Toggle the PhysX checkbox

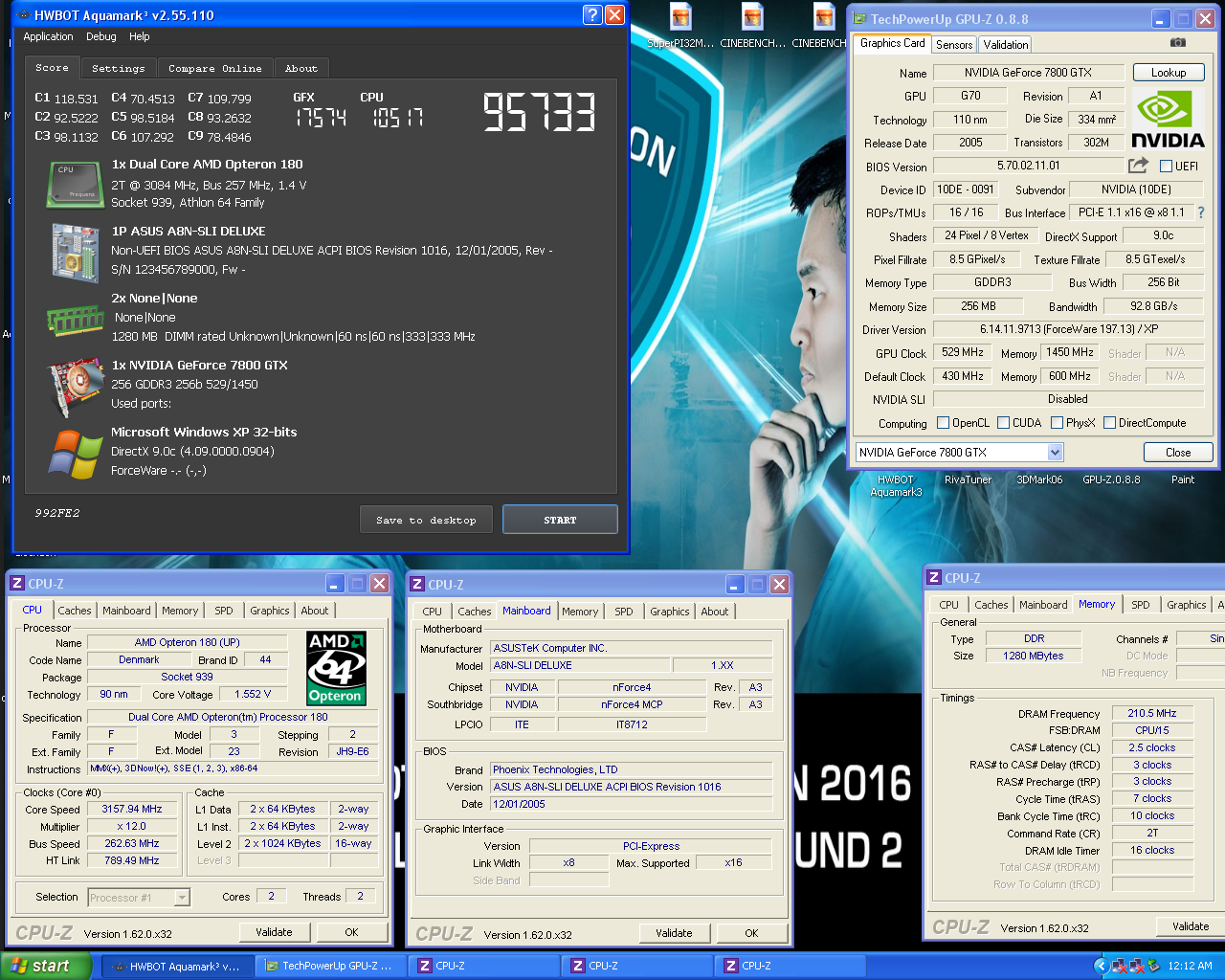tap(1057, 422)
